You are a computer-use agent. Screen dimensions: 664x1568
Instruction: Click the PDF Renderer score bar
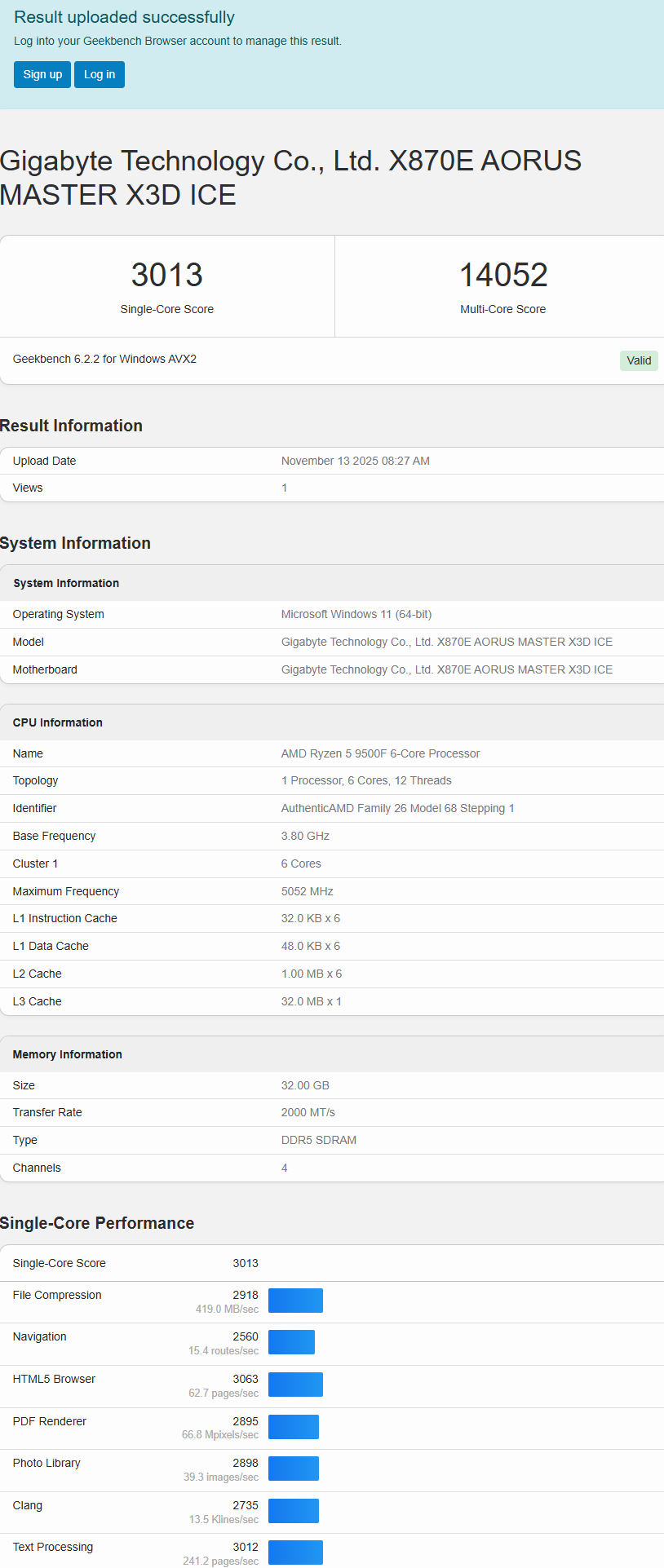pos(293,1427)
